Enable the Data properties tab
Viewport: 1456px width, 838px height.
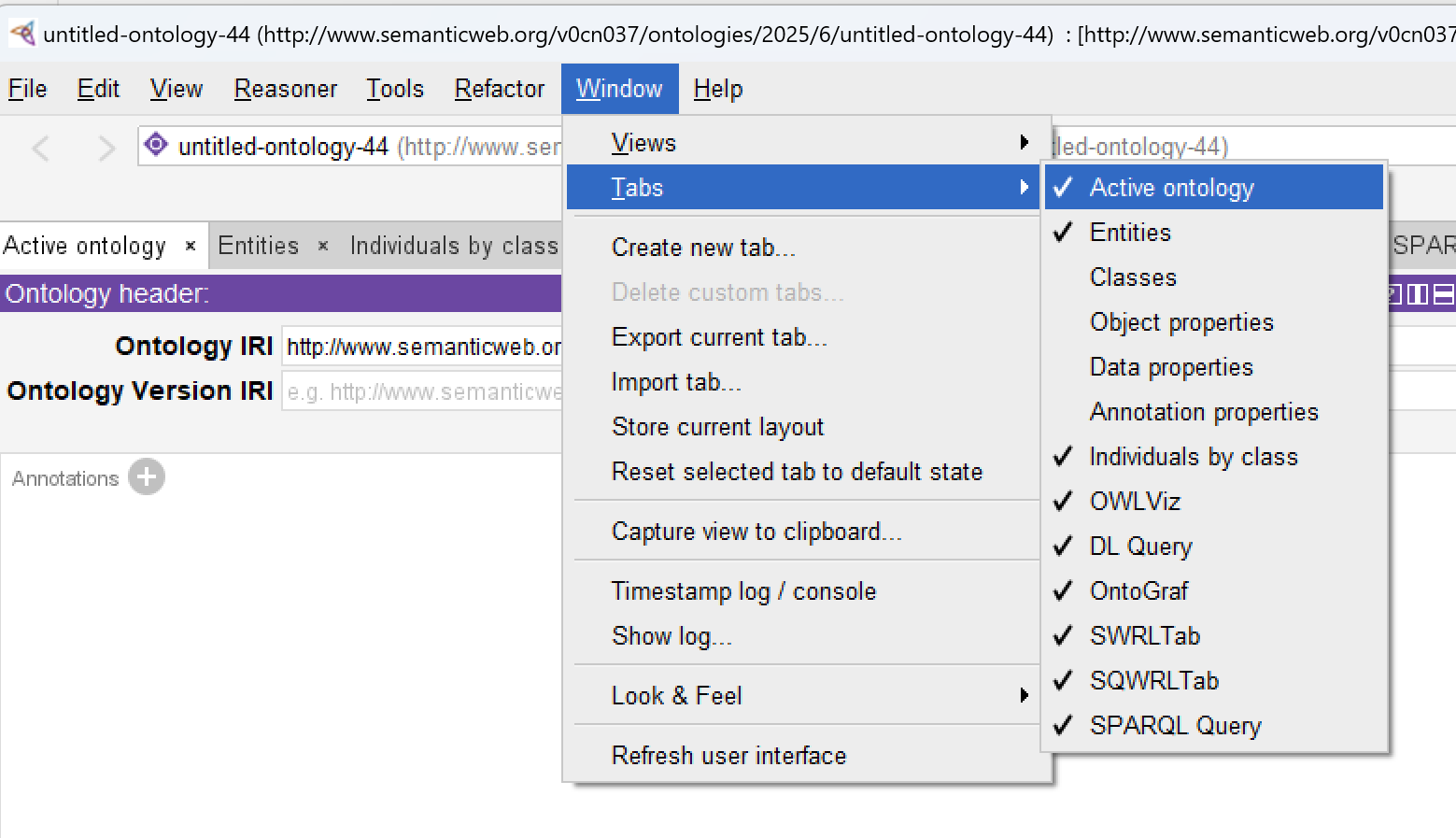click(x=1214, y=366)
